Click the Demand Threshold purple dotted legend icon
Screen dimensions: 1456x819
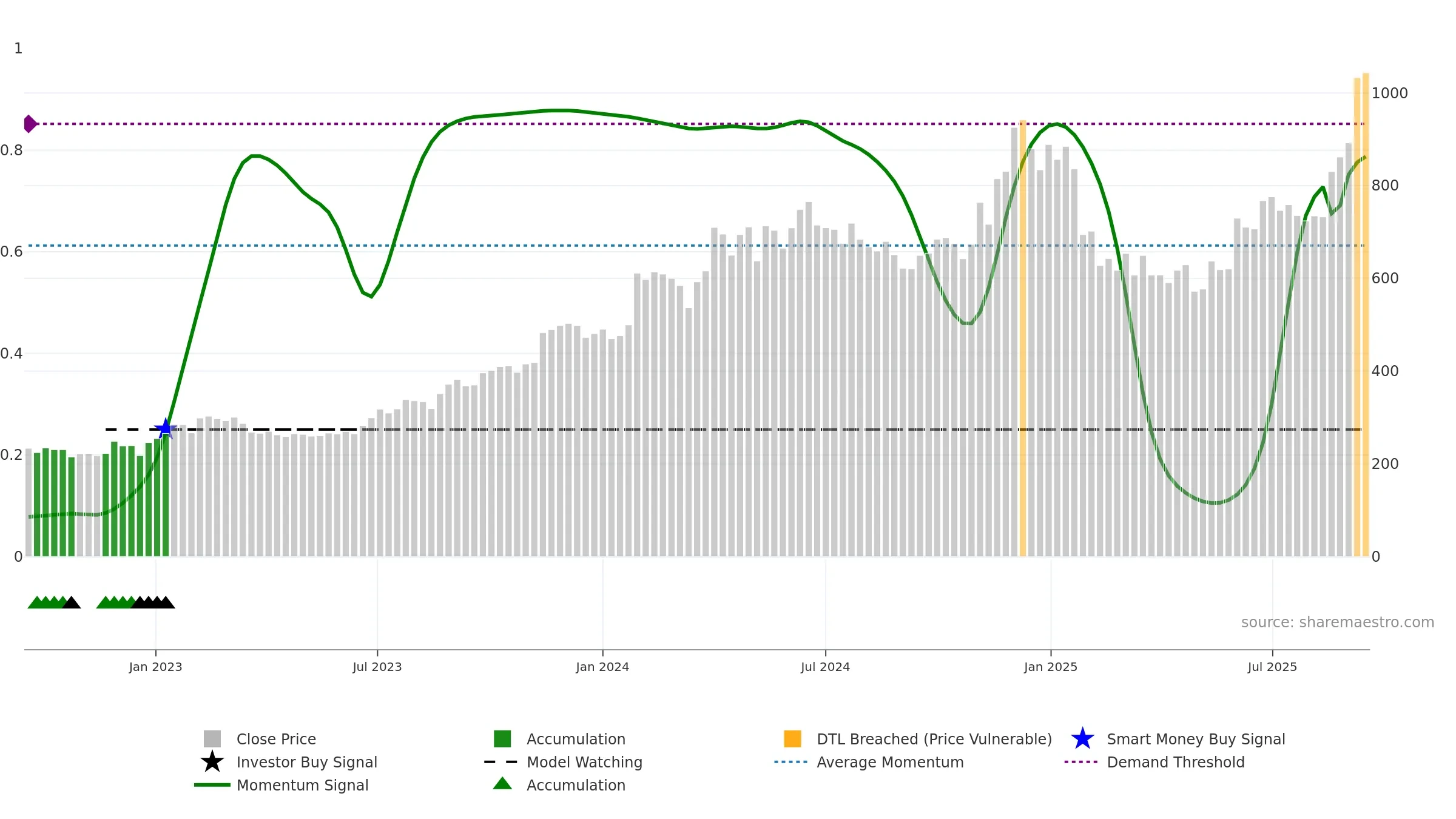point(1081,762)
